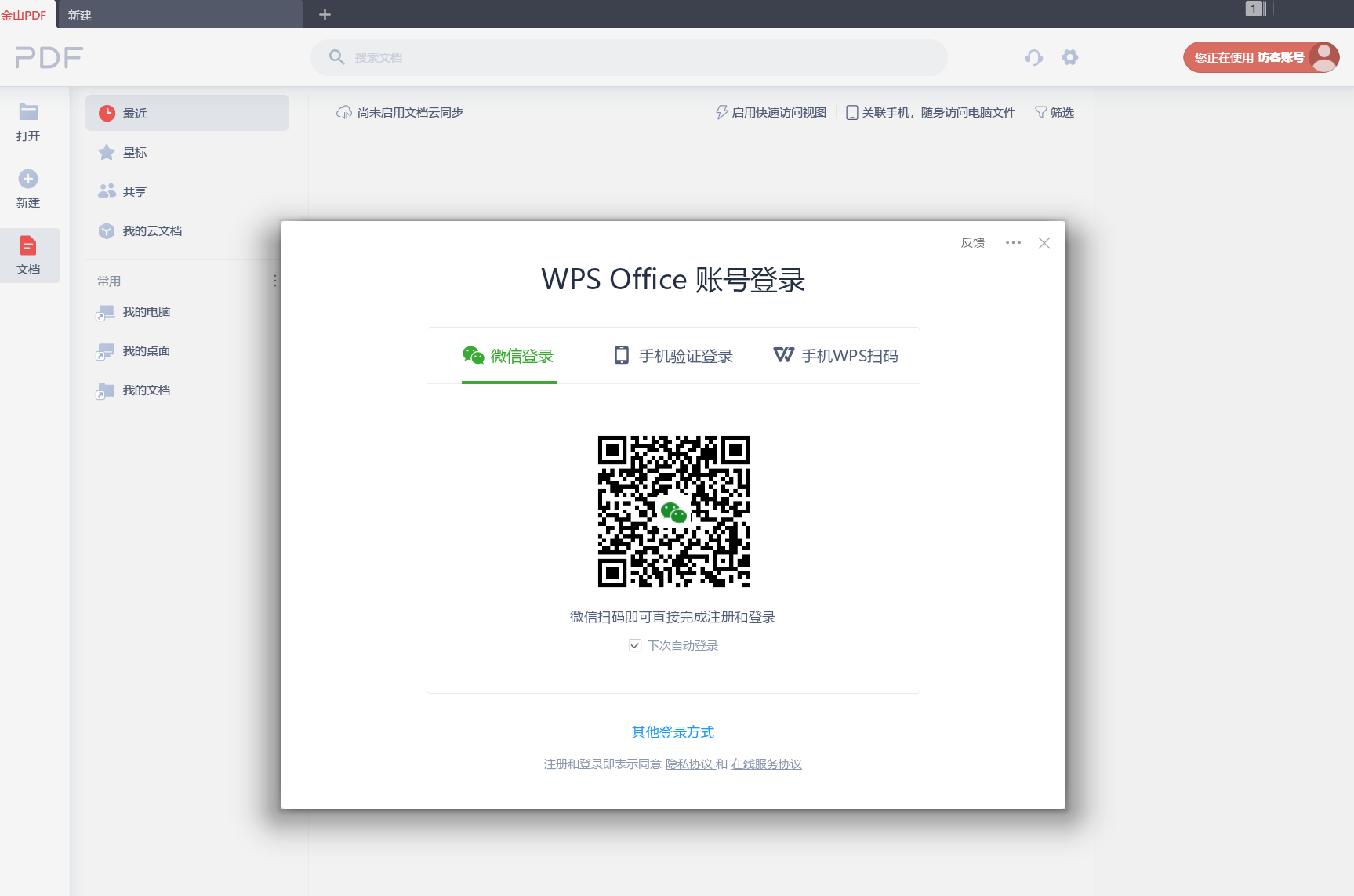Click the PDF logo
Viewport: 1354px width, 896px height.
point(49,57)
